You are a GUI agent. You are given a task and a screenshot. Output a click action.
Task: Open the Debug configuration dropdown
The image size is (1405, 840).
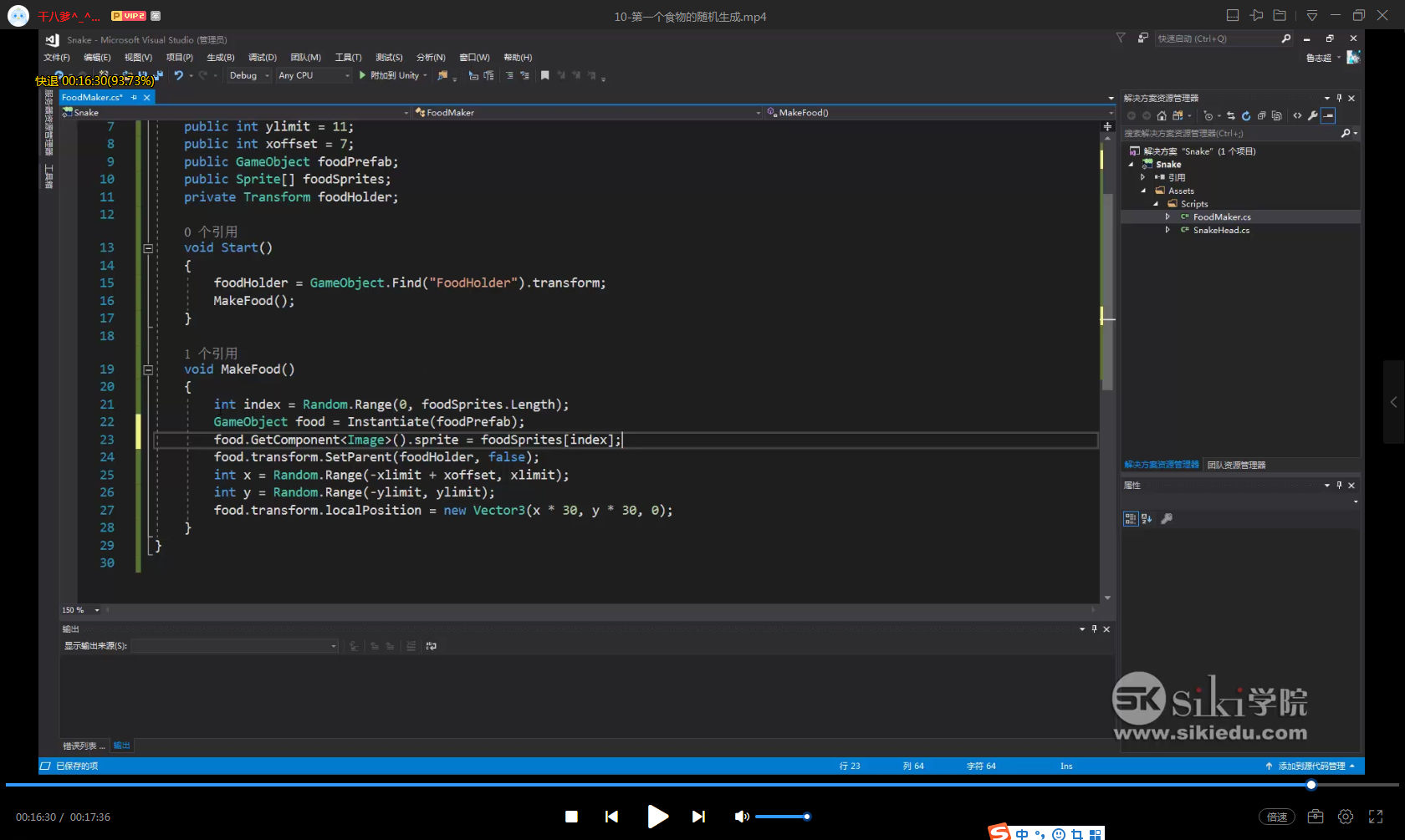point(249,75)
